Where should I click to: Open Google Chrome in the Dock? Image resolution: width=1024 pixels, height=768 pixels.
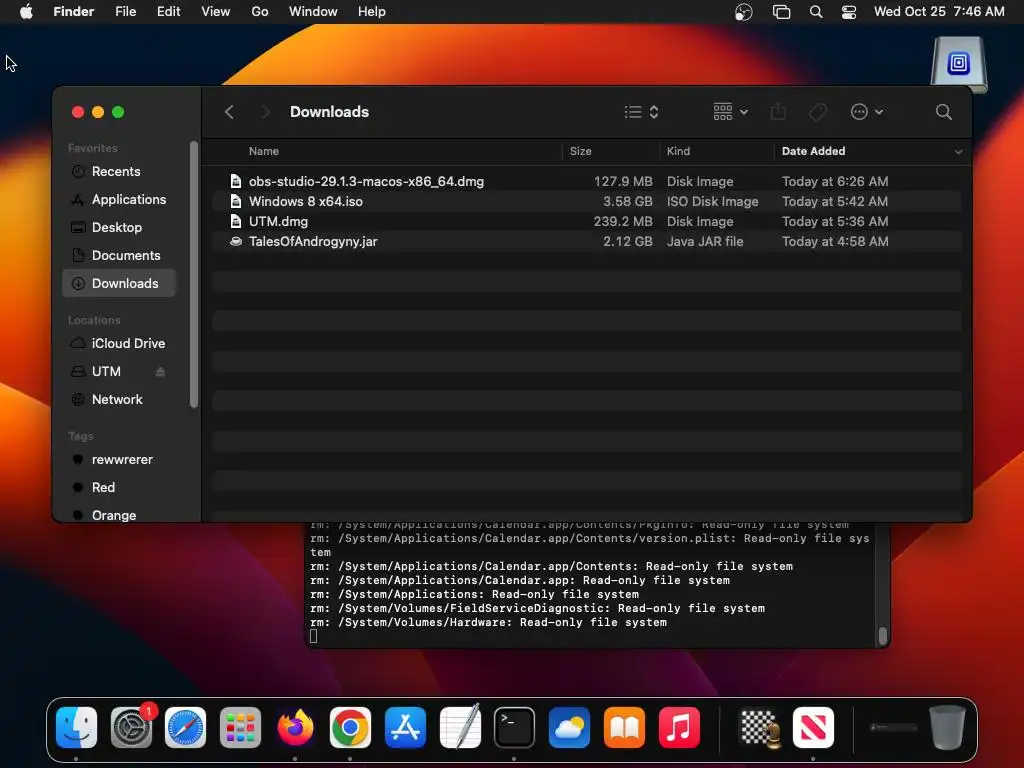point(350,727)
